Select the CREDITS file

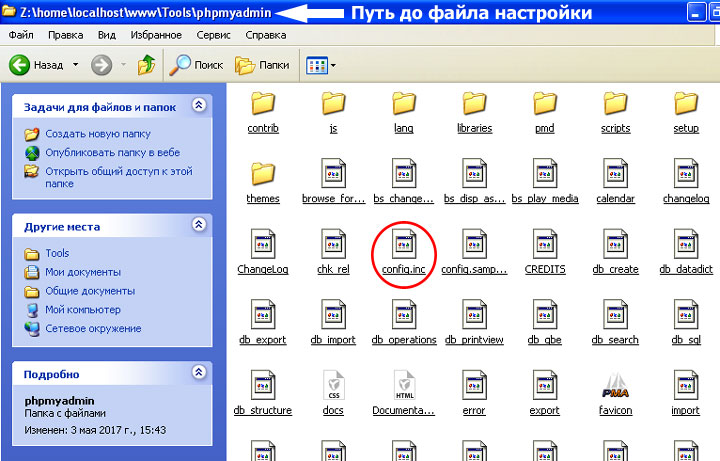(x=545, y=253)
